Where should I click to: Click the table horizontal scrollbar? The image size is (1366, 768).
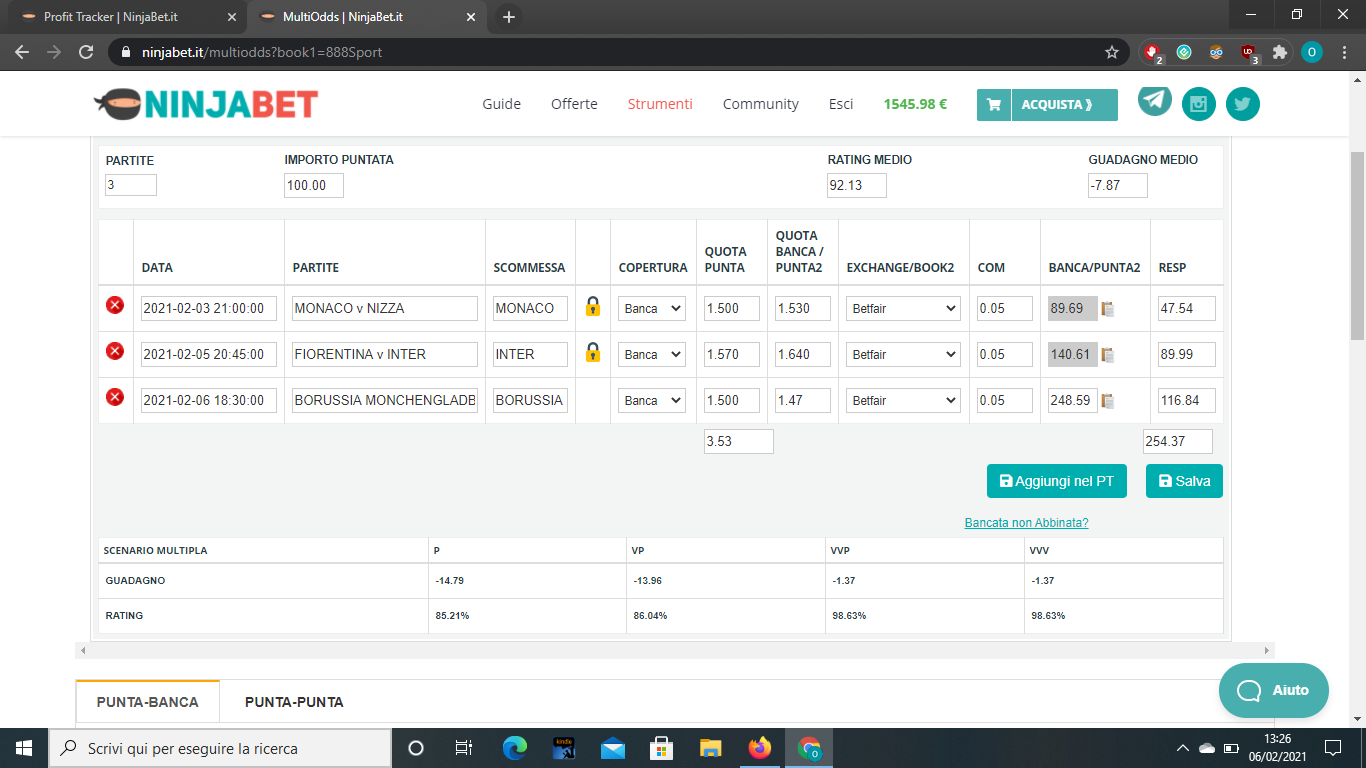(675, 650)
